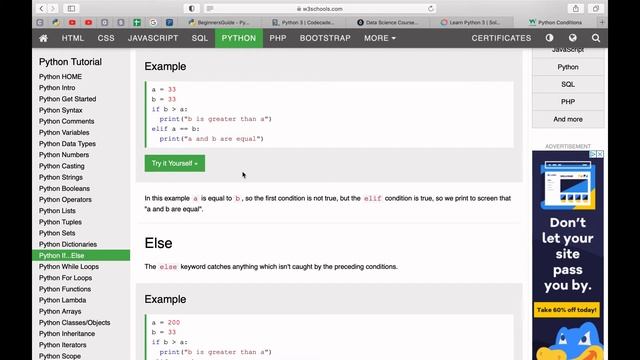The width and height of the screenshot is (640, 360).
Task: Open Python Strings in sidebar
Action: pyautogui.click(x=61, y=177)
